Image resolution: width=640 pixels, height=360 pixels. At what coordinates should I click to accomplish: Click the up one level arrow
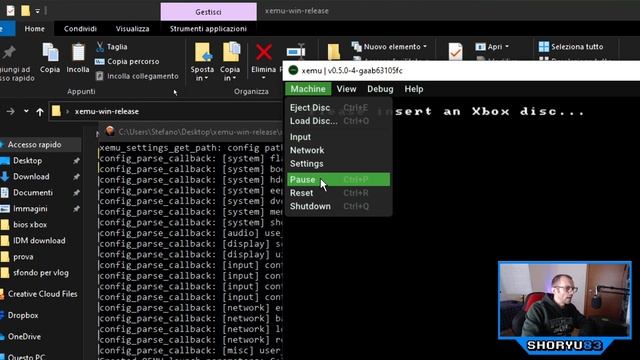click(x=40, y=111)
